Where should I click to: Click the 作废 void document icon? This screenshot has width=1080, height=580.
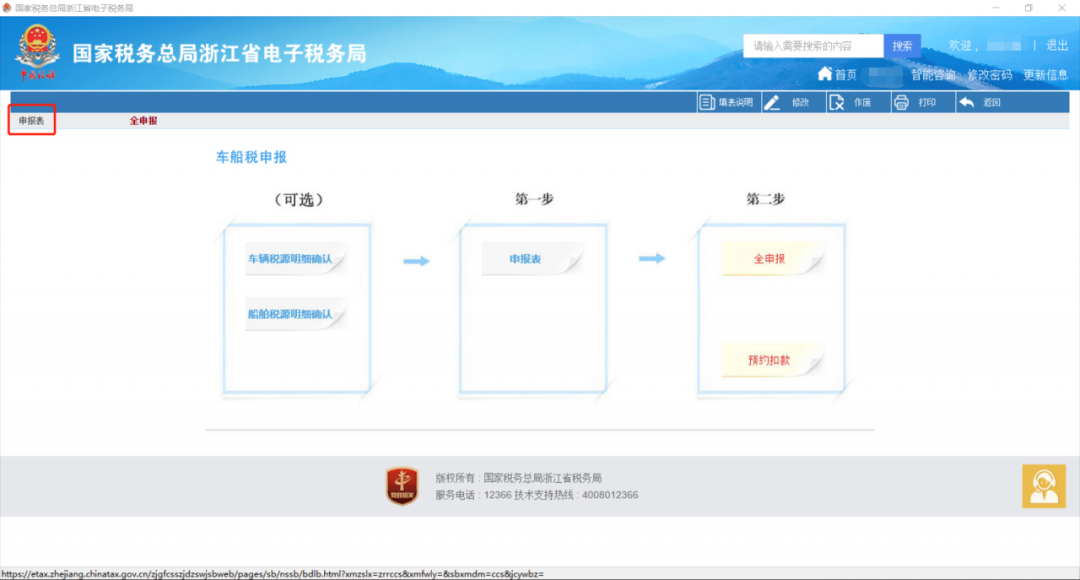837,103
